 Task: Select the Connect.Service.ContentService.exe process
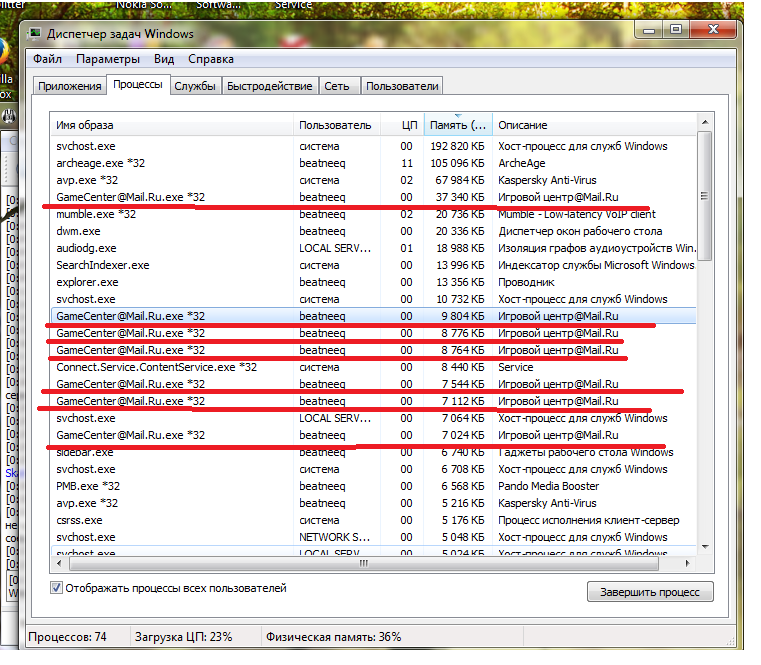[374, 367]
